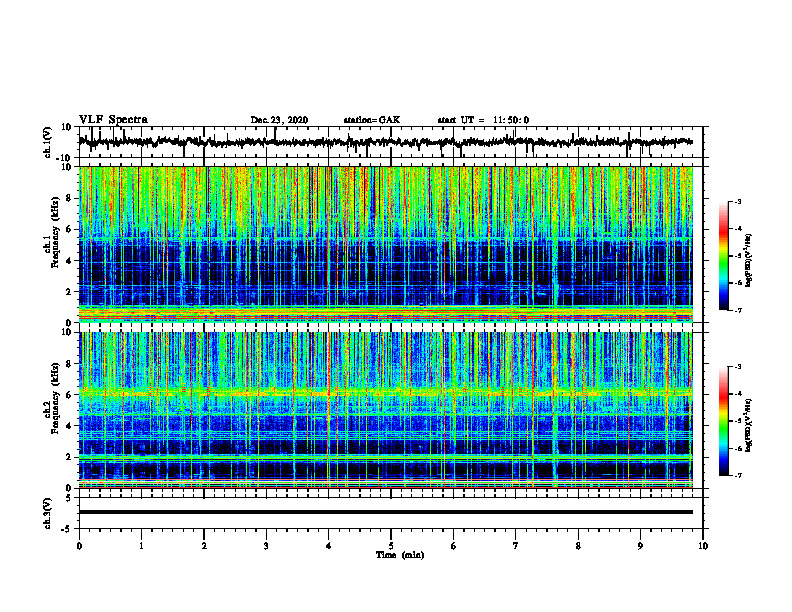This screenshot has height=612, width=792.
Task: Click the flat black ch.3 voltage trace
Action: (x=386, y=512)
